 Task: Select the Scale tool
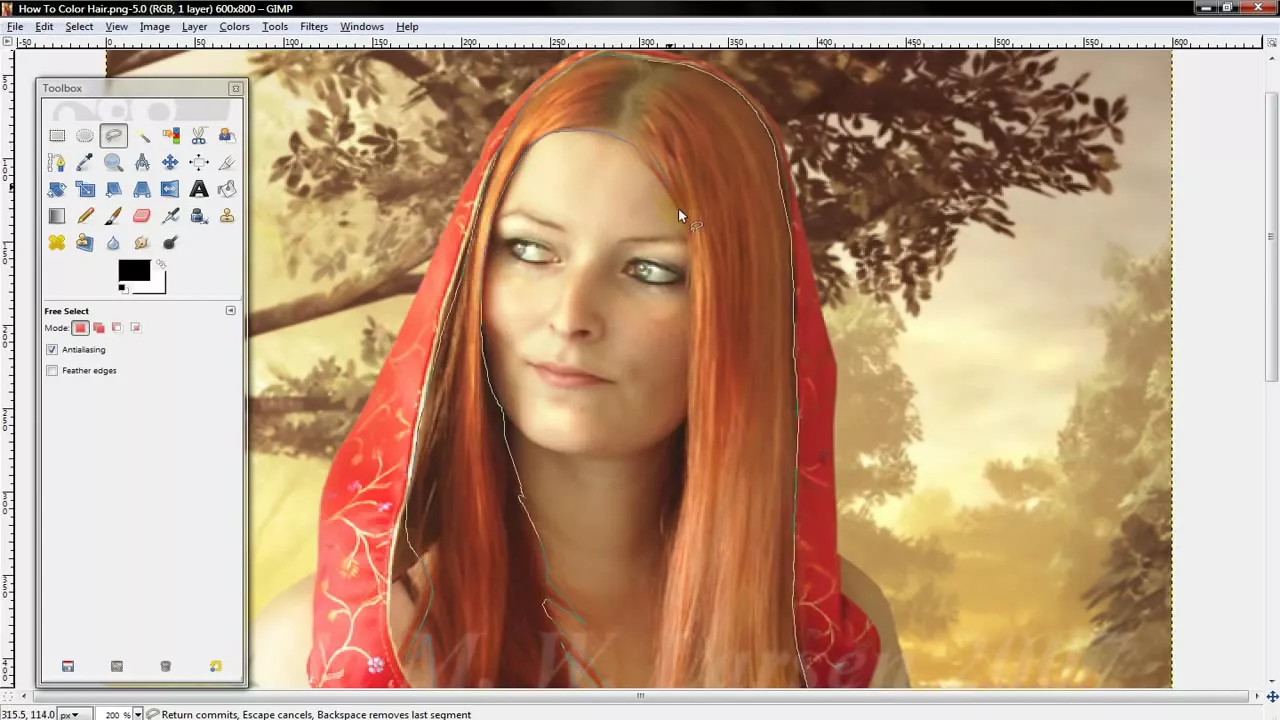pyautogui.click(x=85, y=189)
